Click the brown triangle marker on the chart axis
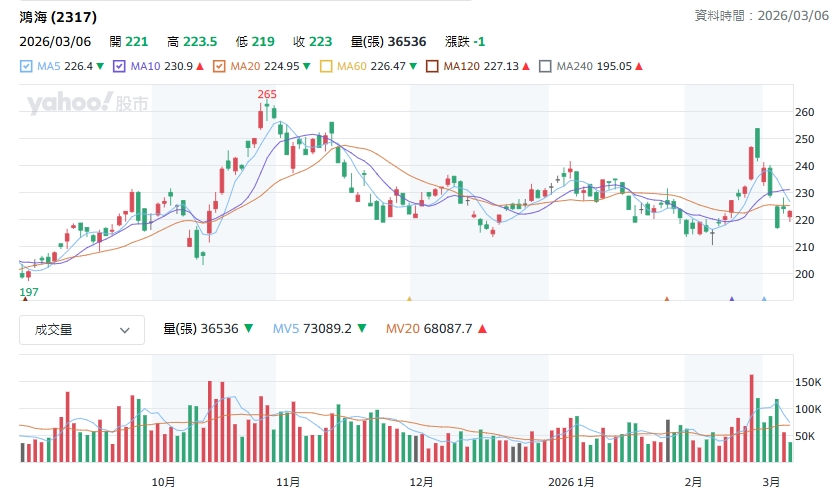837x495 pixels. point(667,298)
